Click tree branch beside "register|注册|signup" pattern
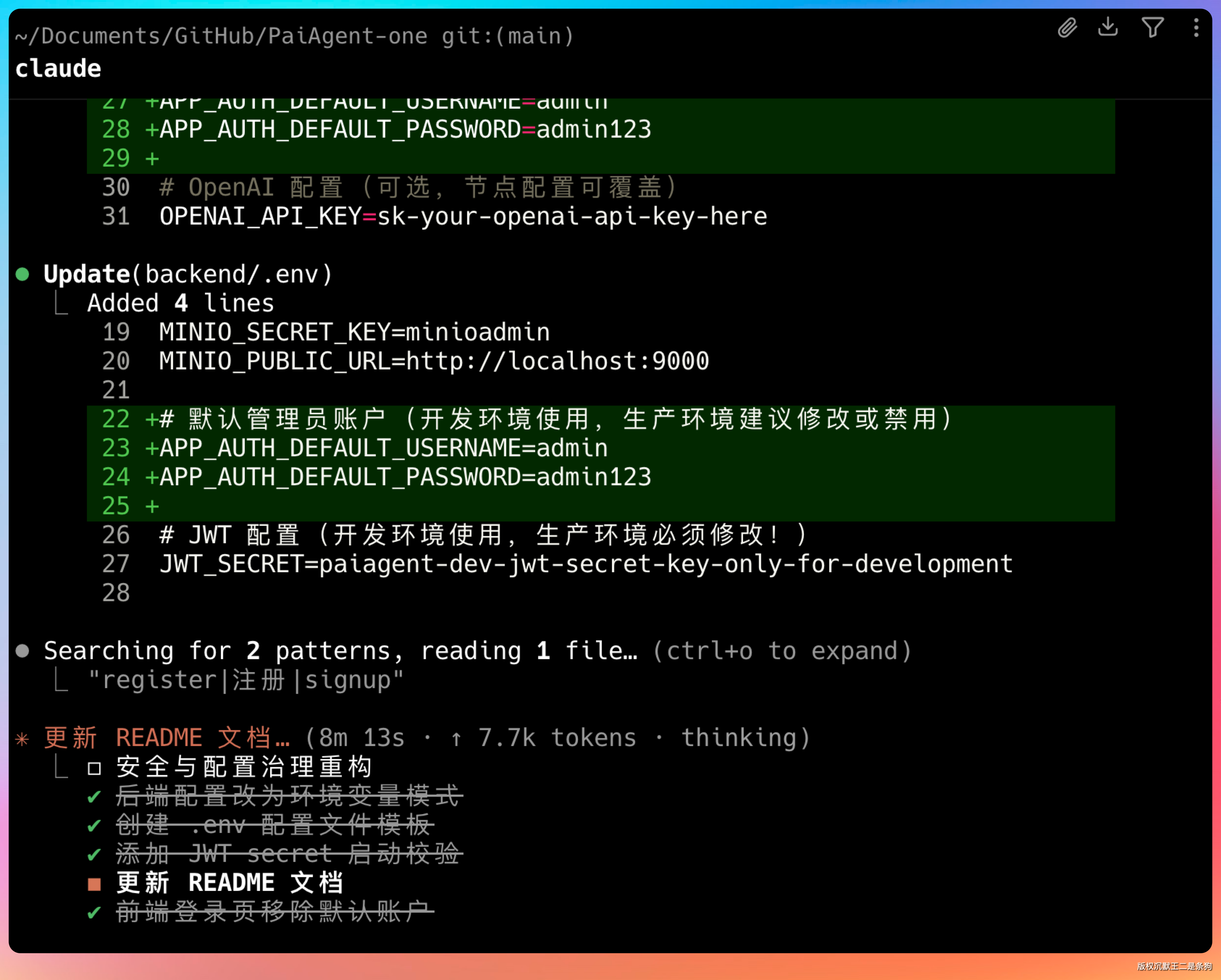1221x980 pixels. [x=61, y=680]
